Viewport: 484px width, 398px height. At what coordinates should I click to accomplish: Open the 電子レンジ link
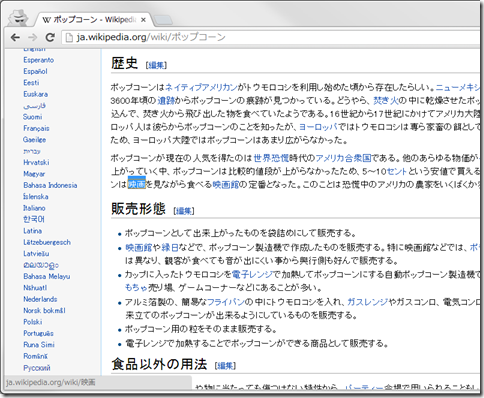[x=252, y=274]
